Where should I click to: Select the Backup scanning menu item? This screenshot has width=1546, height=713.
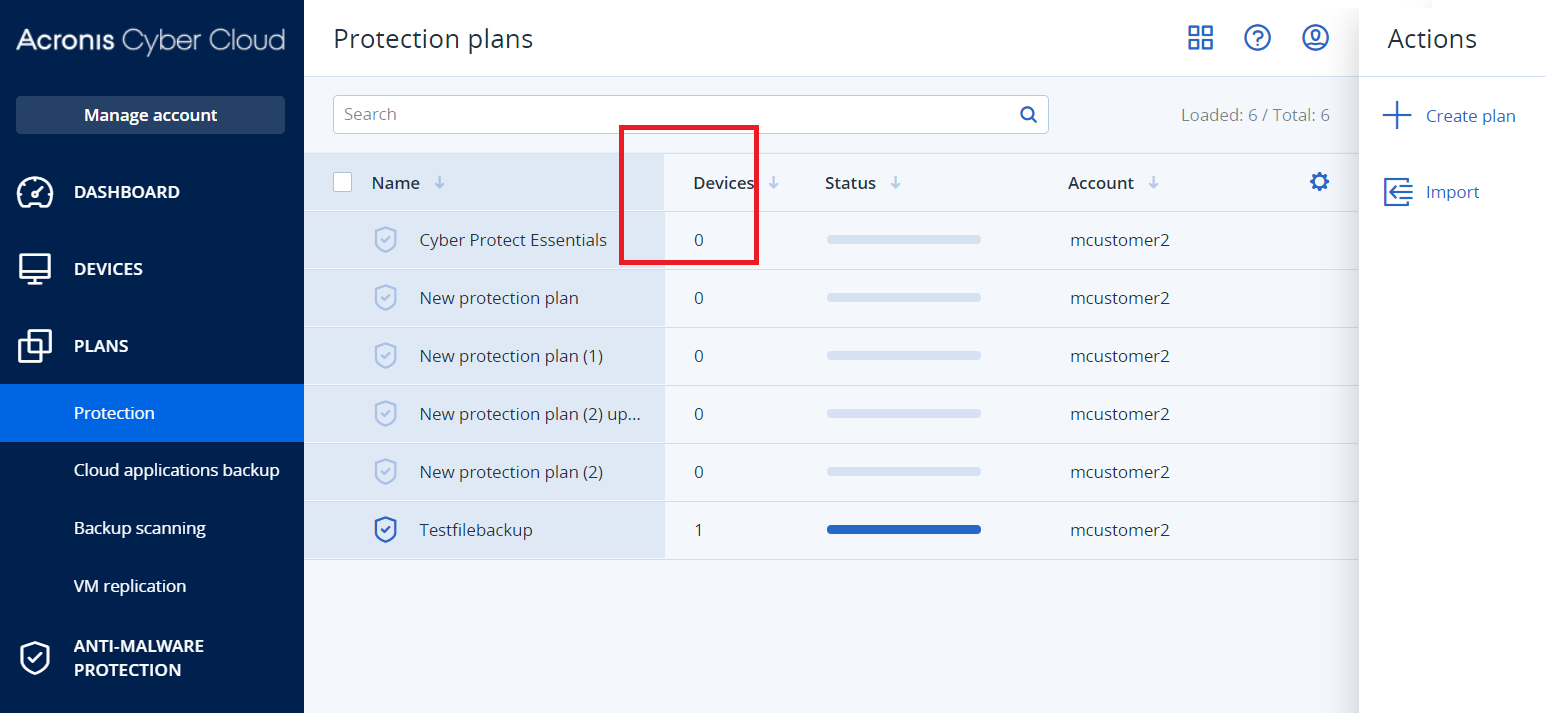click(x=140, y=528)
